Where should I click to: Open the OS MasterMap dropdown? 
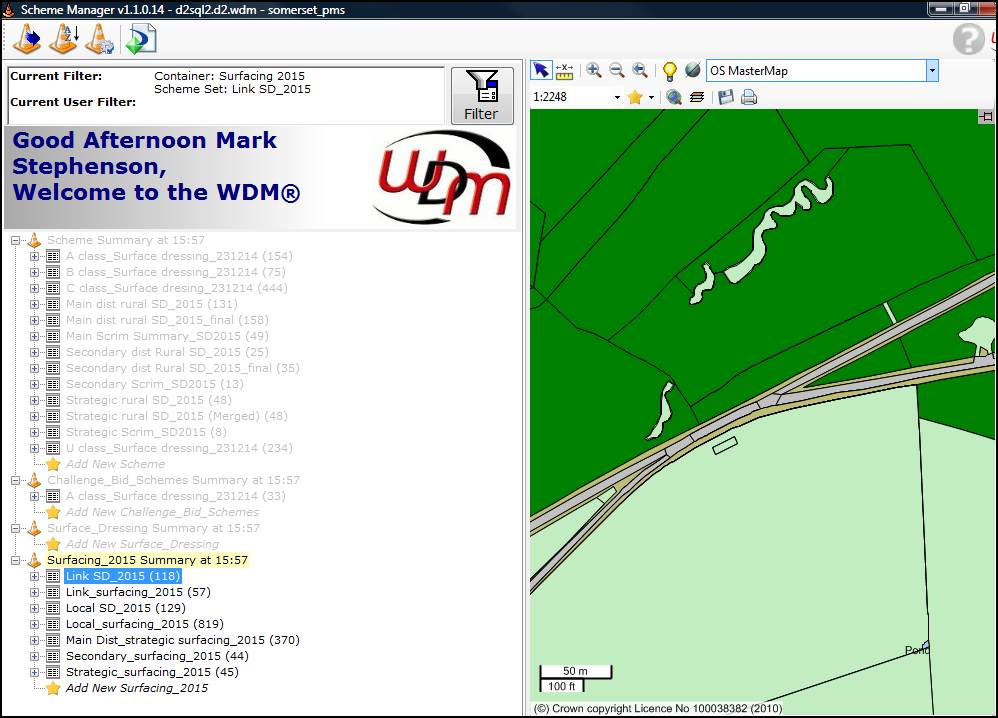pyautogui.click(x=932, y=71)
